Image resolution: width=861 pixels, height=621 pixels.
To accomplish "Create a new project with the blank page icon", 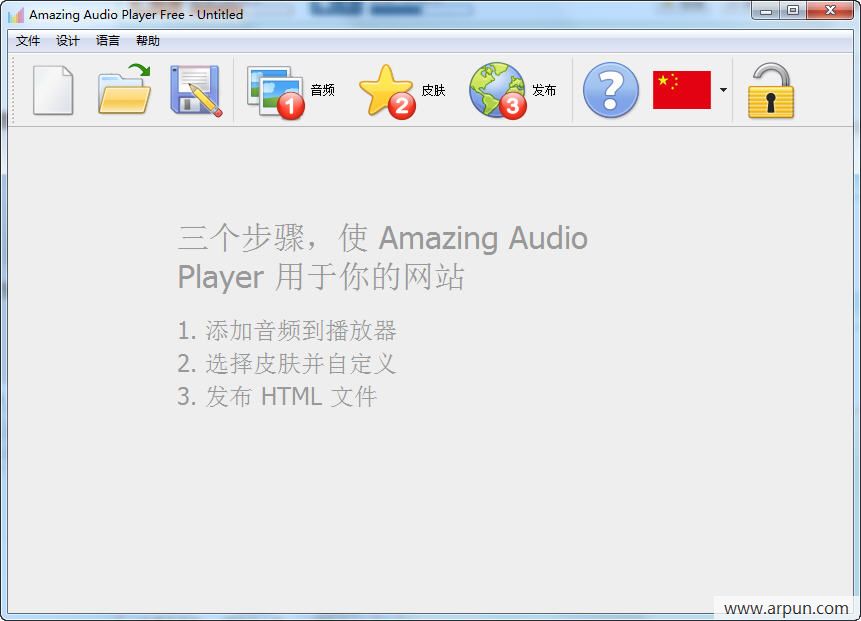I will tap(53, 90).
